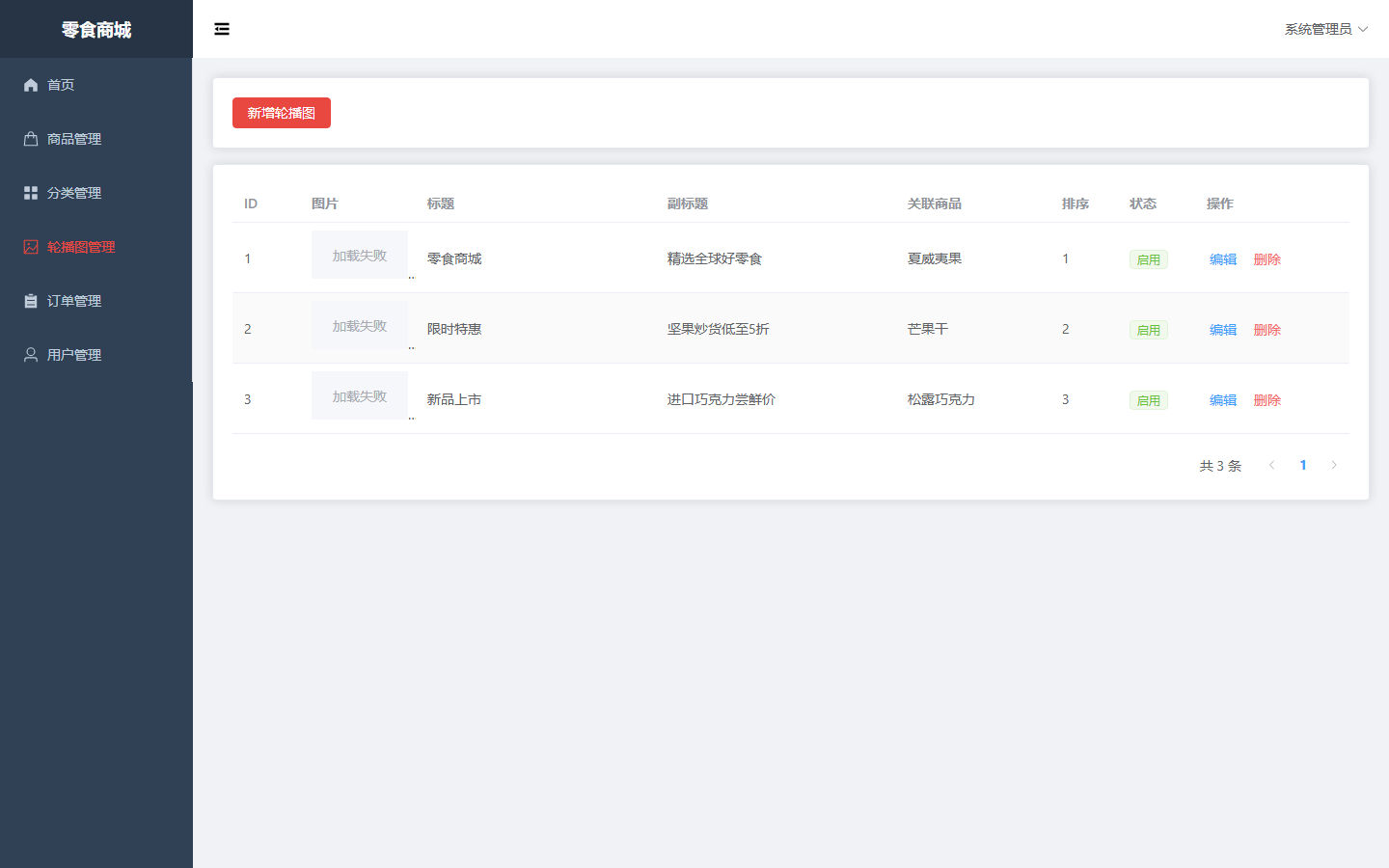Collapse the sidebar with the hamburger icon
1389x868 pixels.
pos(222,29)
